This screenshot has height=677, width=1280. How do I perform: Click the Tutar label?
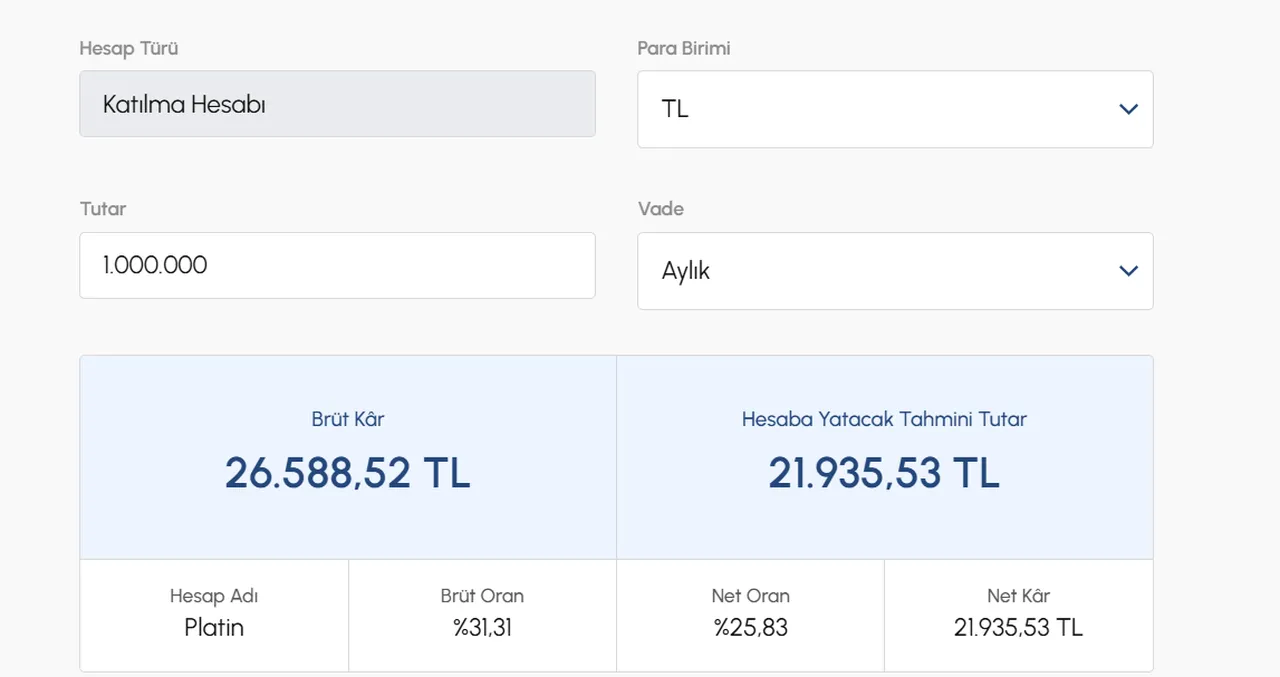[x=103, y=209]
